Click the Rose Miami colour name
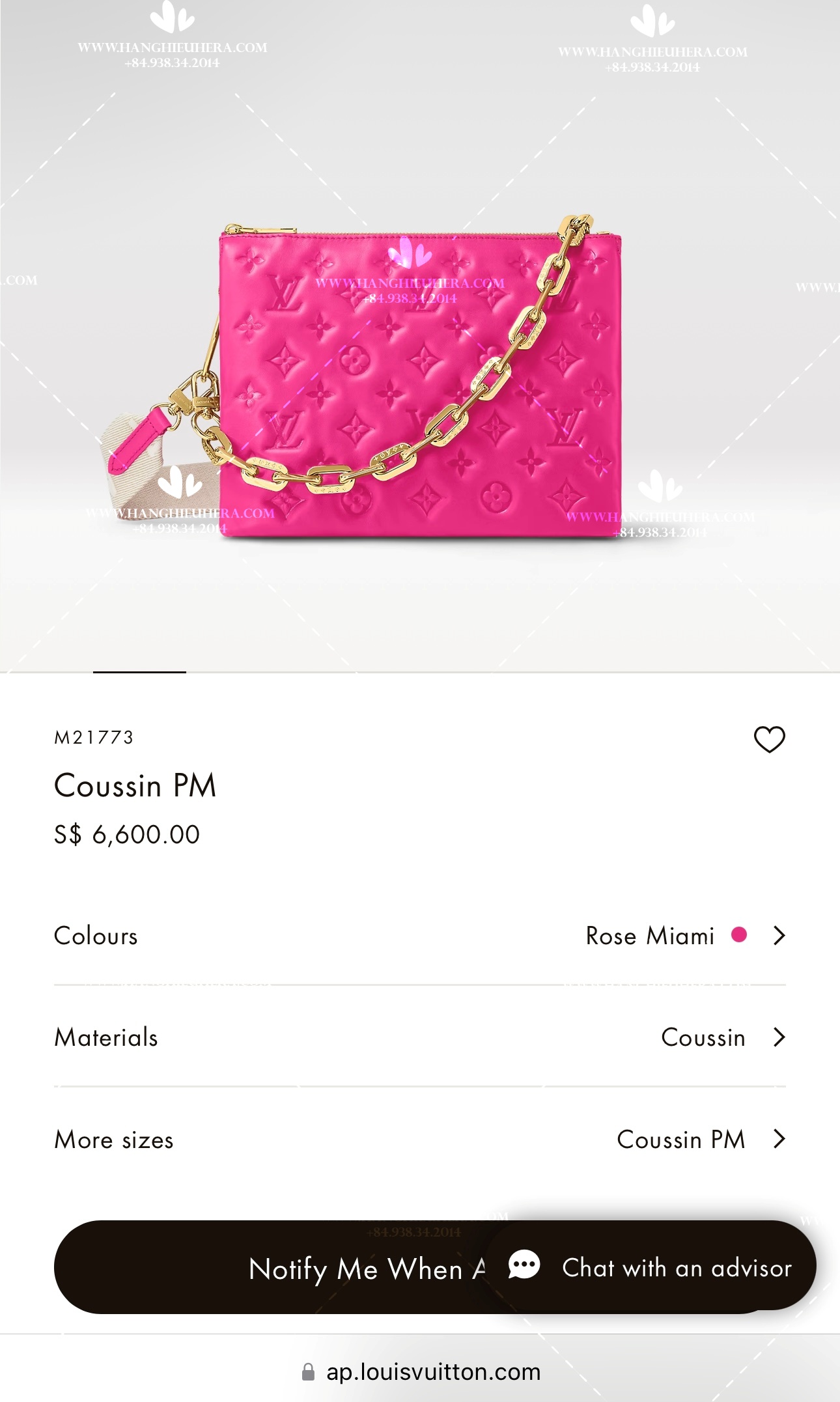Viewport: 840px width, 1402px height. tap(650, 936)
